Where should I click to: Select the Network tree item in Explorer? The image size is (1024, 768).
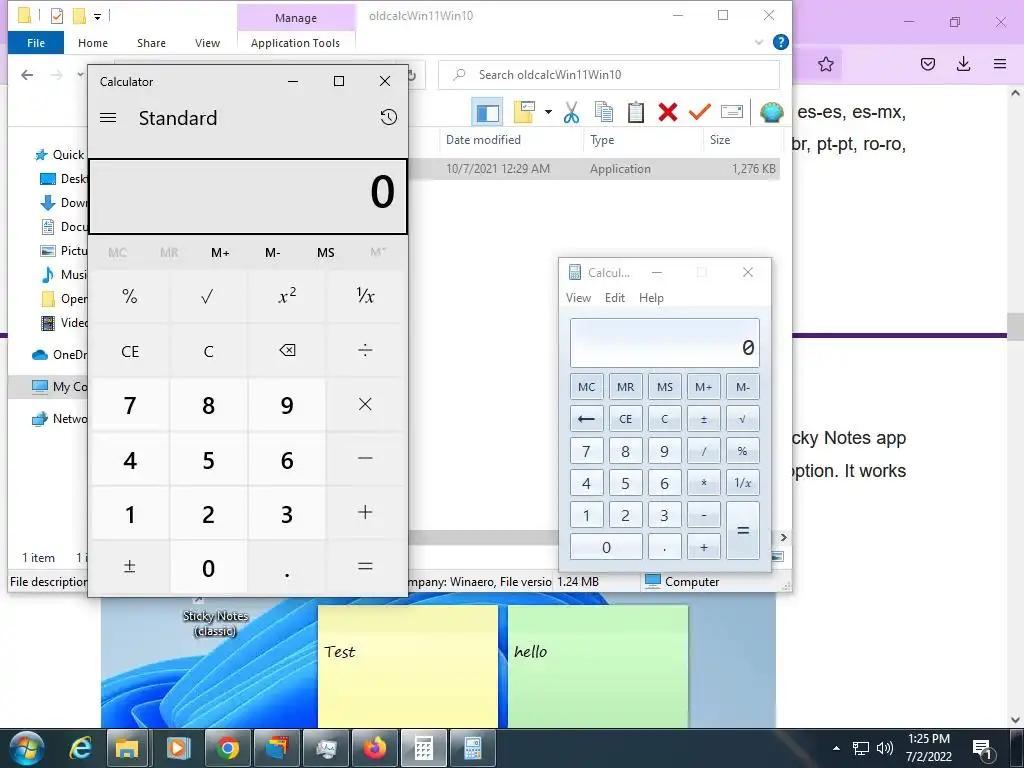pos(59,419)
